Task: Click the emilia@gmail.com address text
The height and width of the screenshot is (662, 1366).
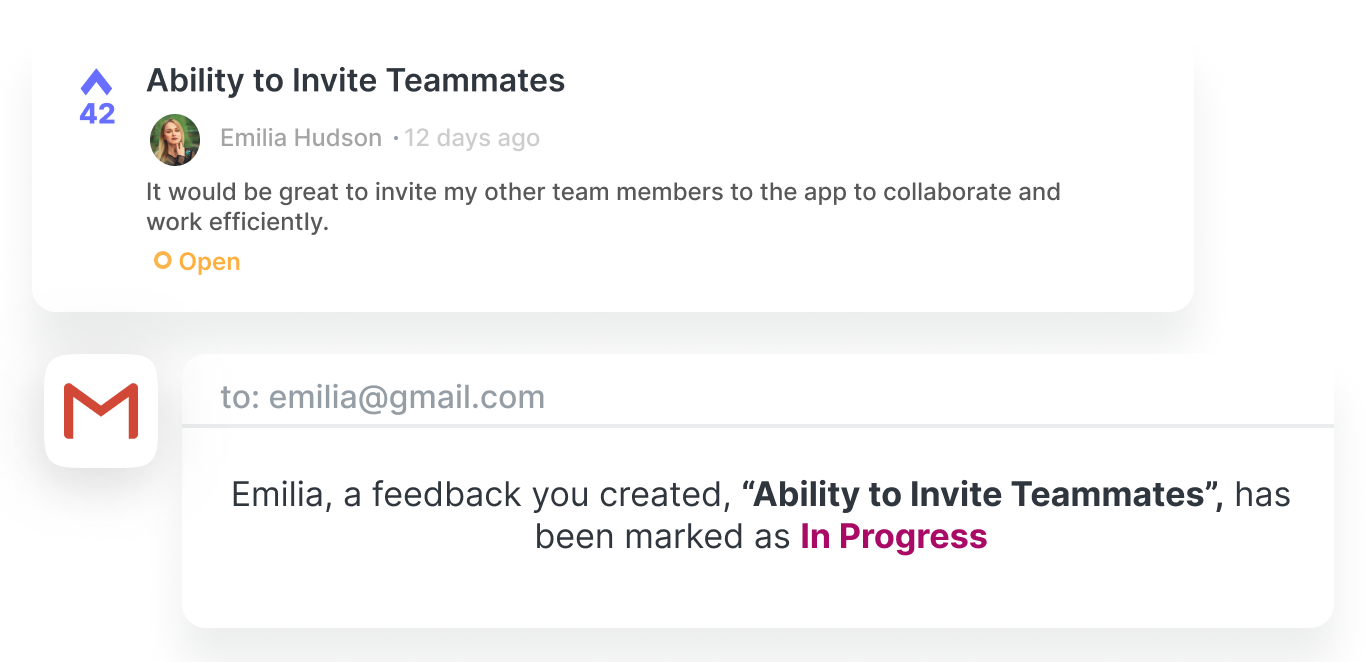Action: coord(407,398)
